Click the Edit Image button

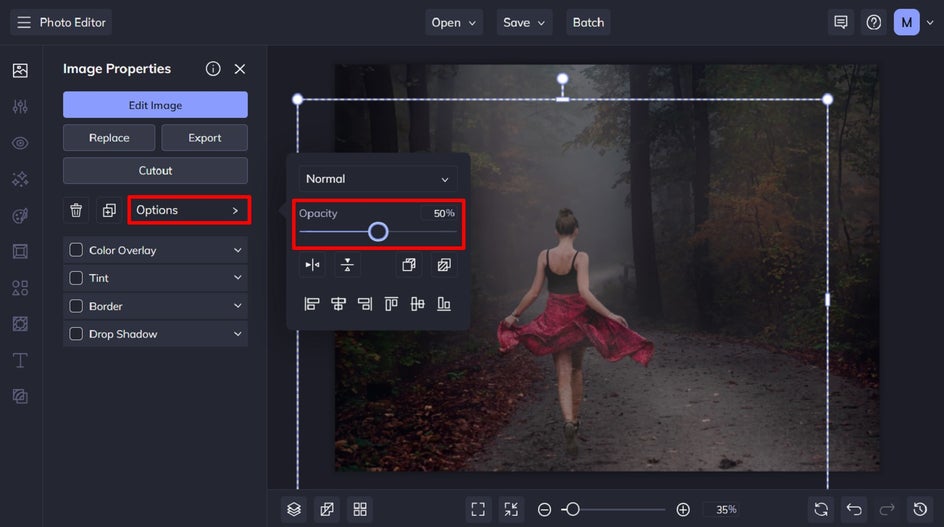pos(155,105)
